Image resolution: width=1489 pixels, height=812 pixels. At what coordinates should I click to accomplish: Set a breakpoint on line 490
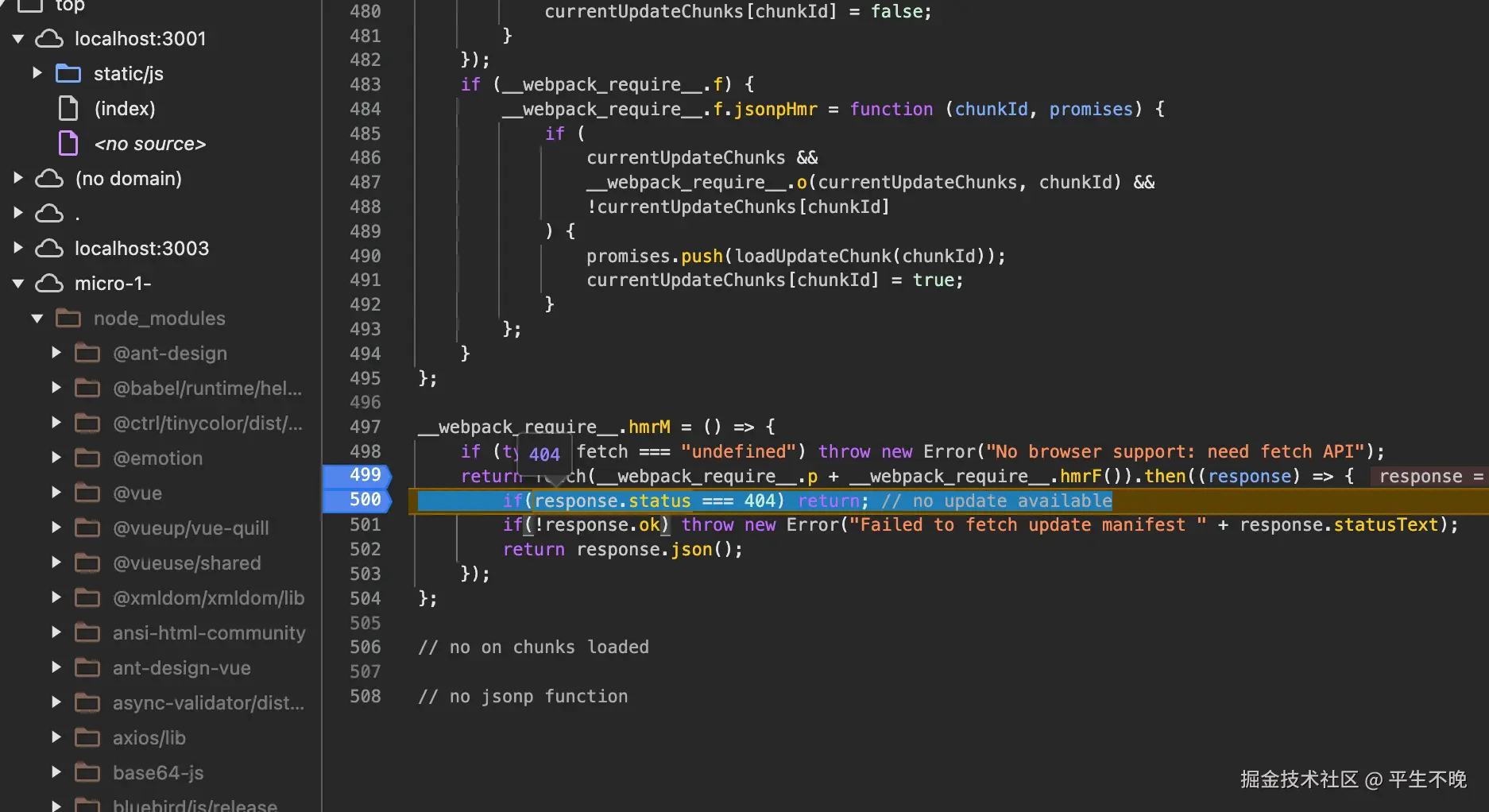coord(365,256)
